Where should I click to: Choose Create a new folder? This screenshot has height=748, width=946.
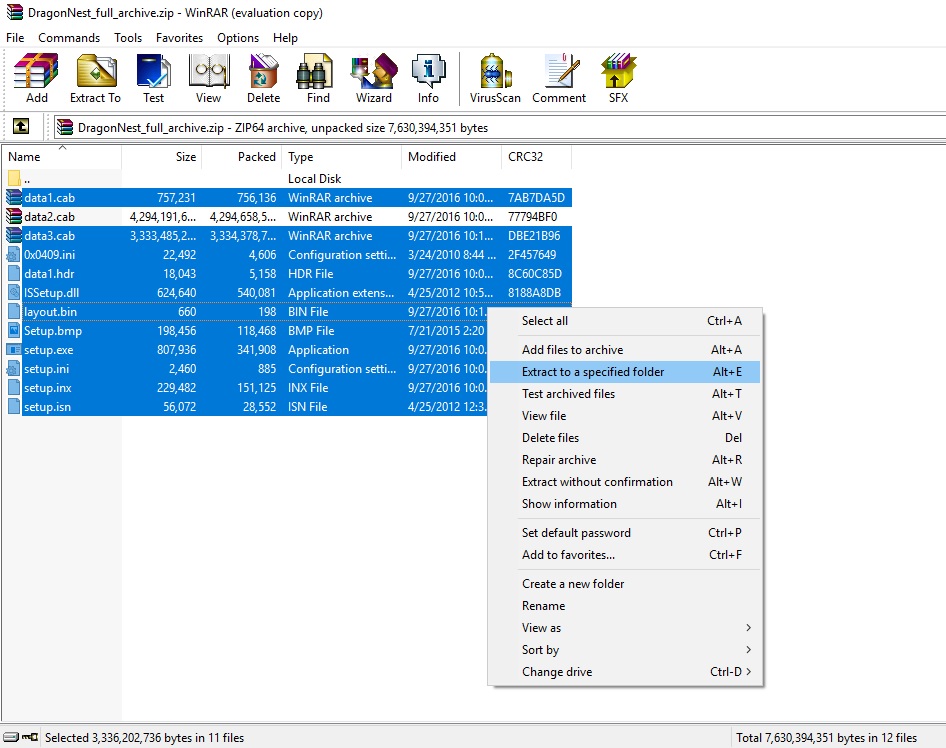[625, 584]
